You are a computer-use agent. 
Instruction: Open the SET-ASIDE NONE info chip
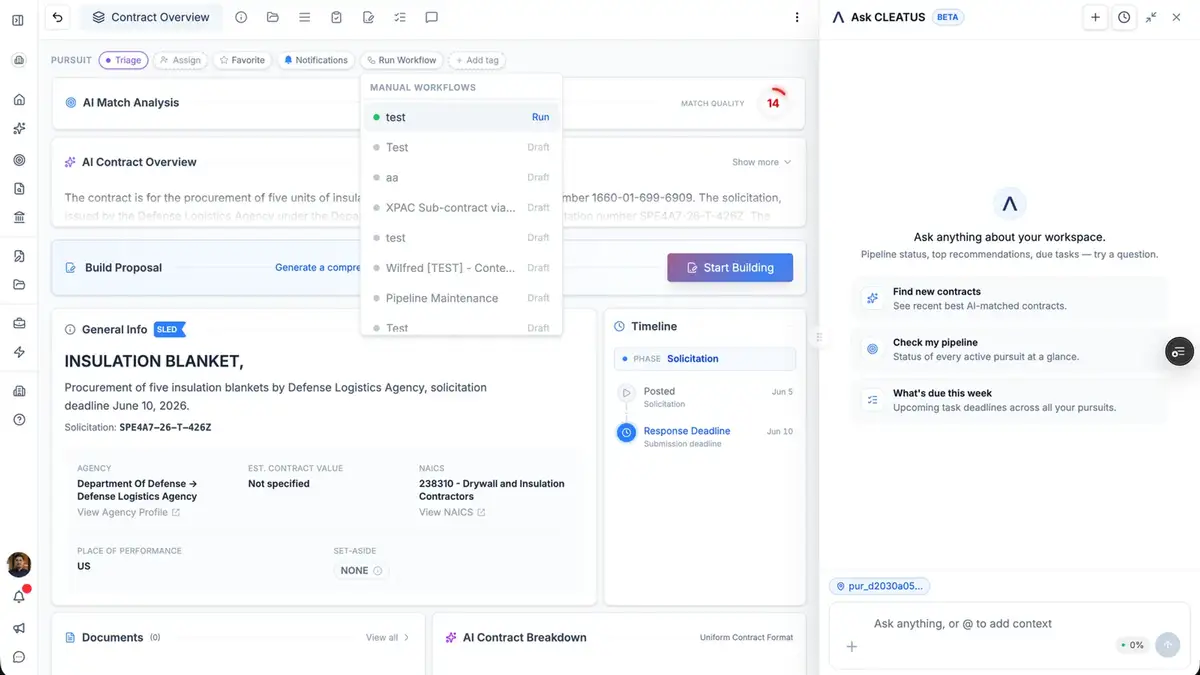pyautogui.click(x=361, y=570)
